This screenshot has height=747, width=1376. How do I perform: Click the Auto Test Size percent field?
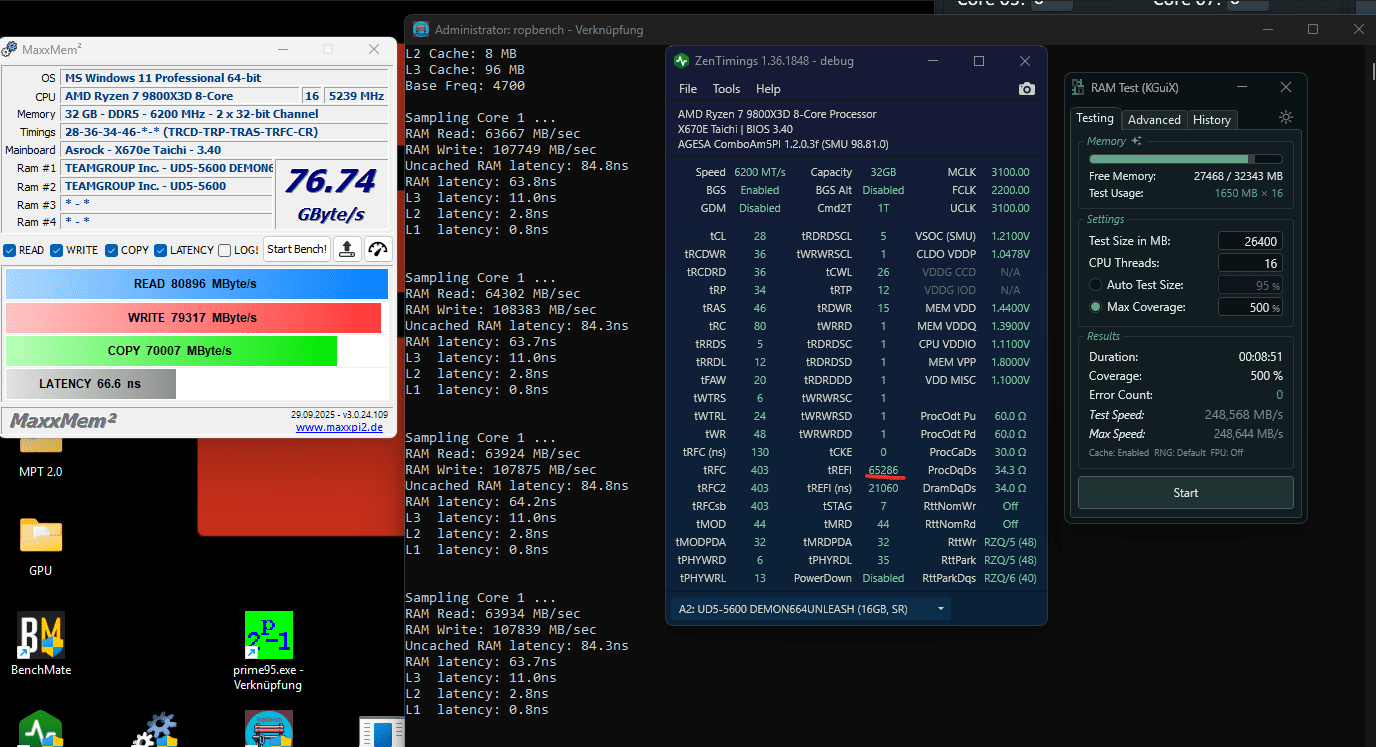pos(1250,285)
